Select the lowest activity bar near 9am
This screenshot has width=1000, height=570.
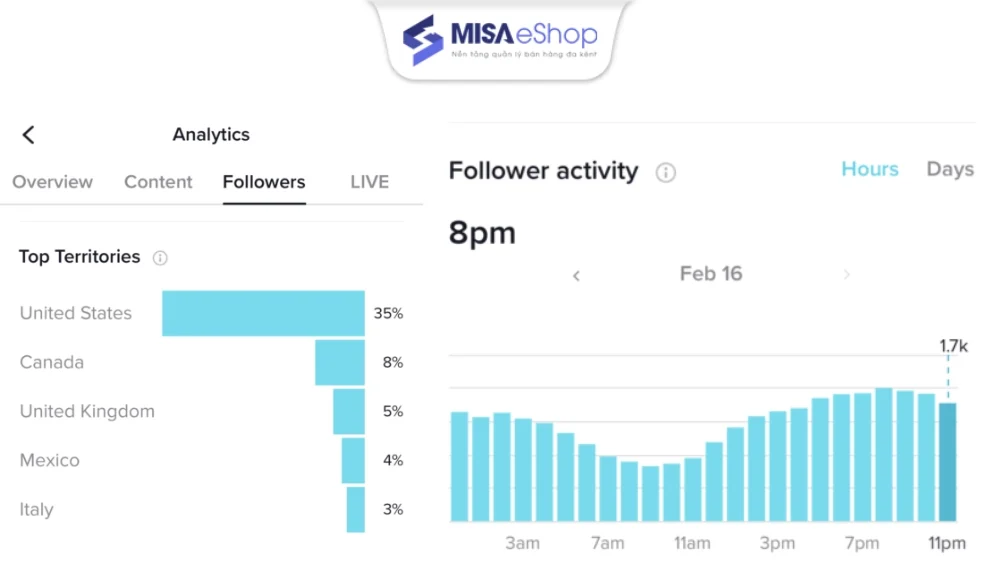pyautogui.click(x=651, y=493)
